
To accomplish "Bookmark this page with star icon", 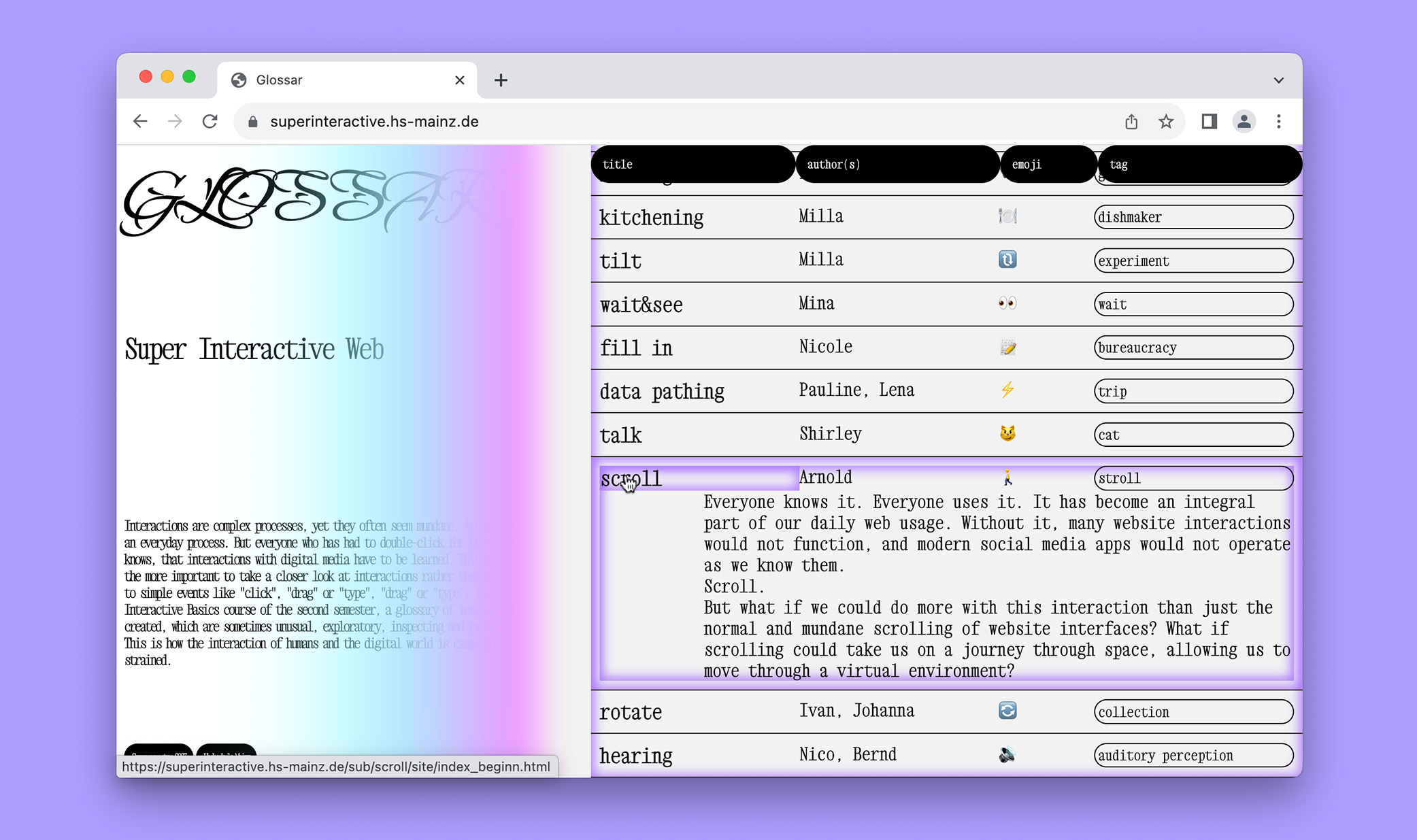I will (1166, 121).
